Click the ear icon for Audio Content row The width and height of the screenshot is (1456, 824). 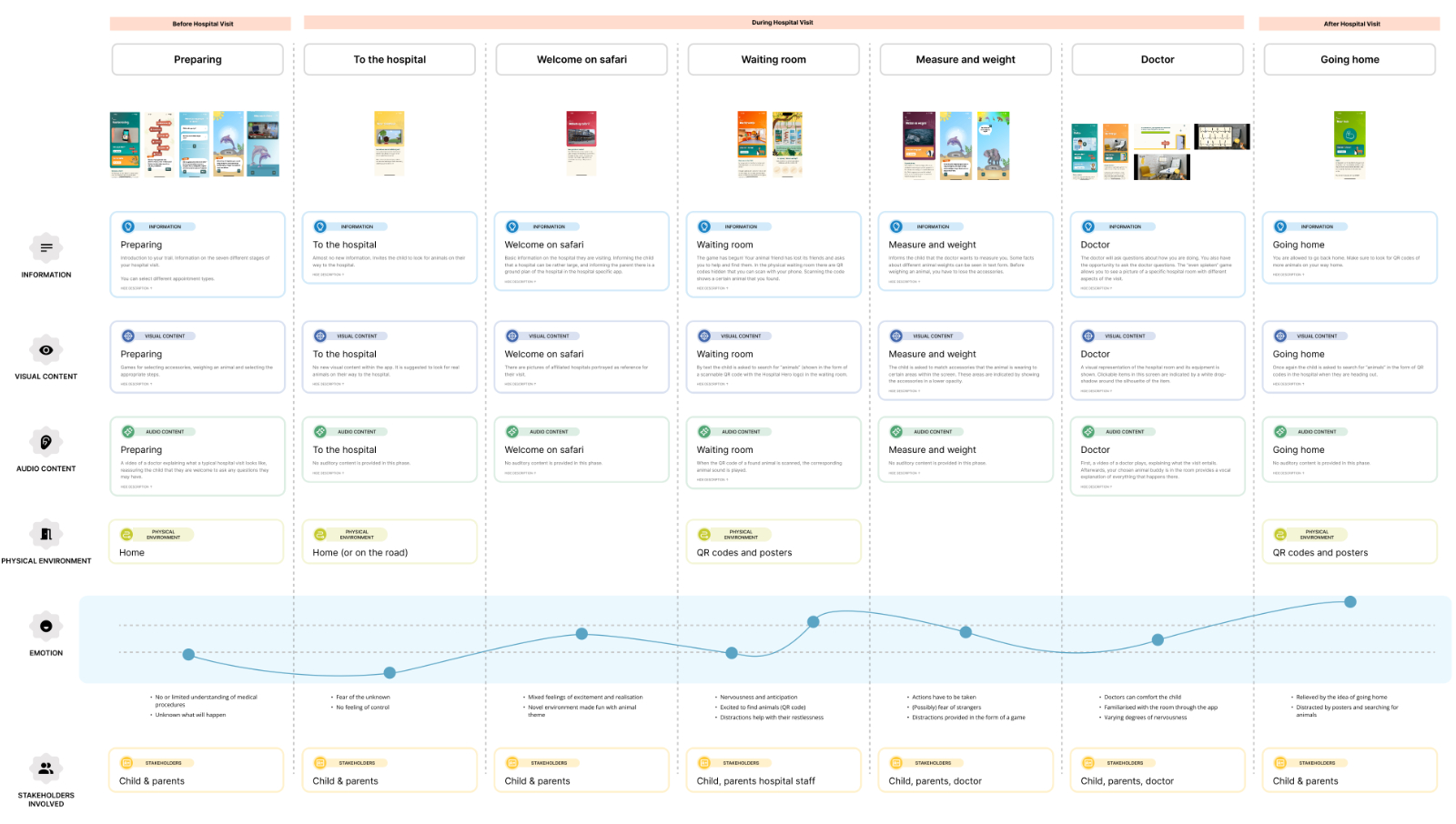(45, 442)
